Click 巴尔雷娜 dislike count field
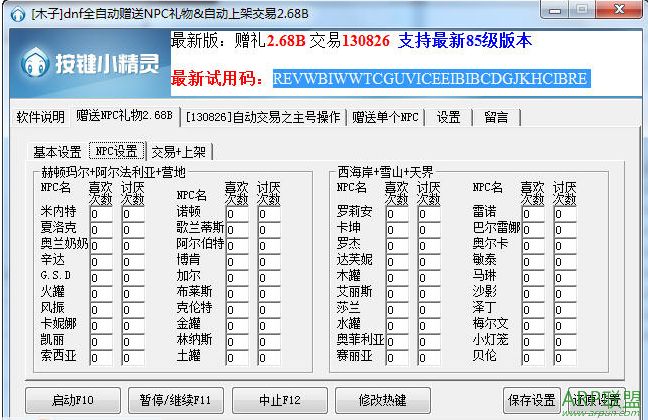The width and height of the screenshot is (648, 420). (565, 229)
